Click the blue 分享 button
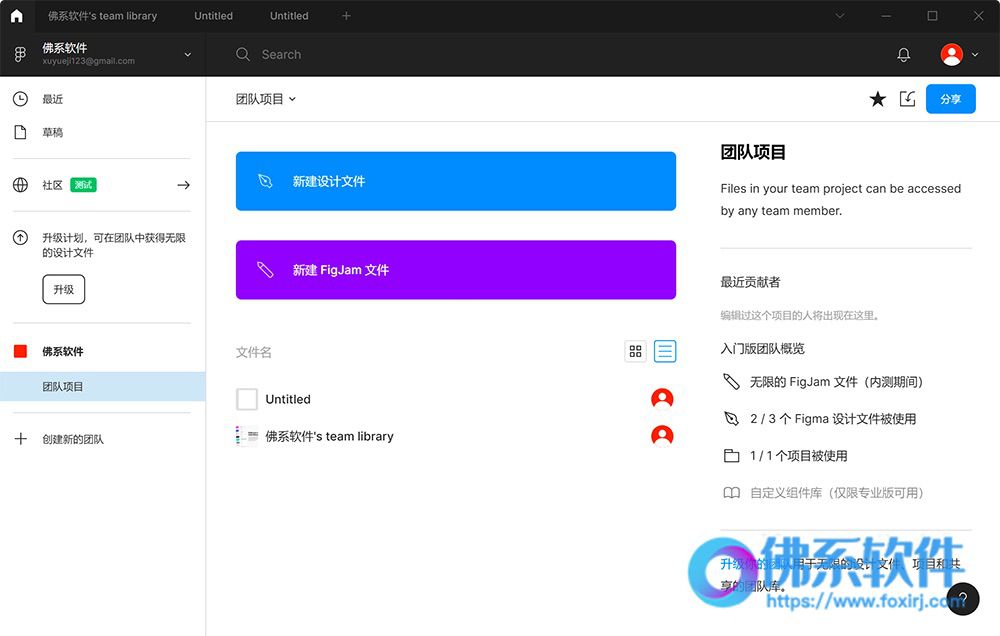This screenshot has width=1000, height=636. [x=950, y=99]
